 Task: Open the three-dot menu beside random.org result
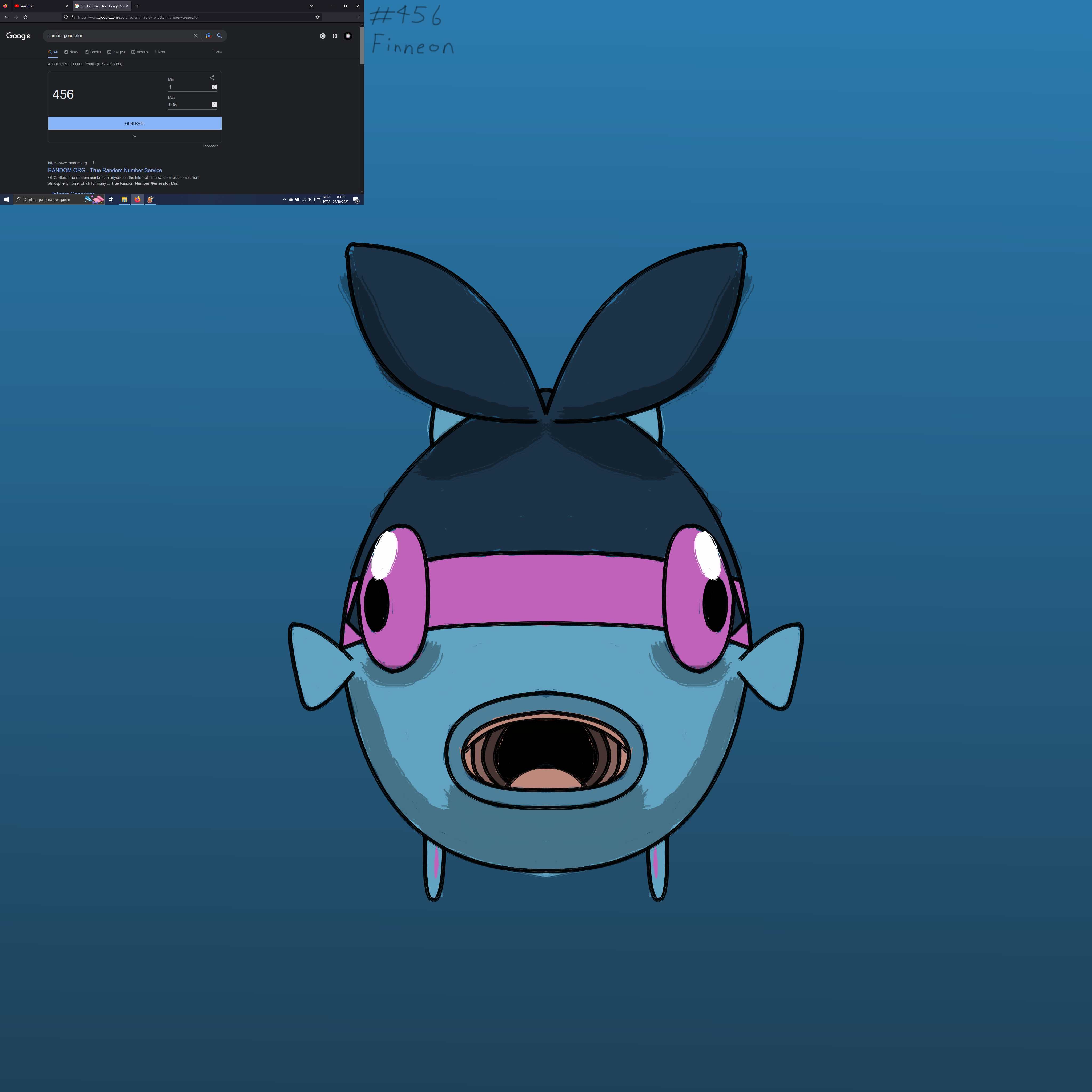94,163
